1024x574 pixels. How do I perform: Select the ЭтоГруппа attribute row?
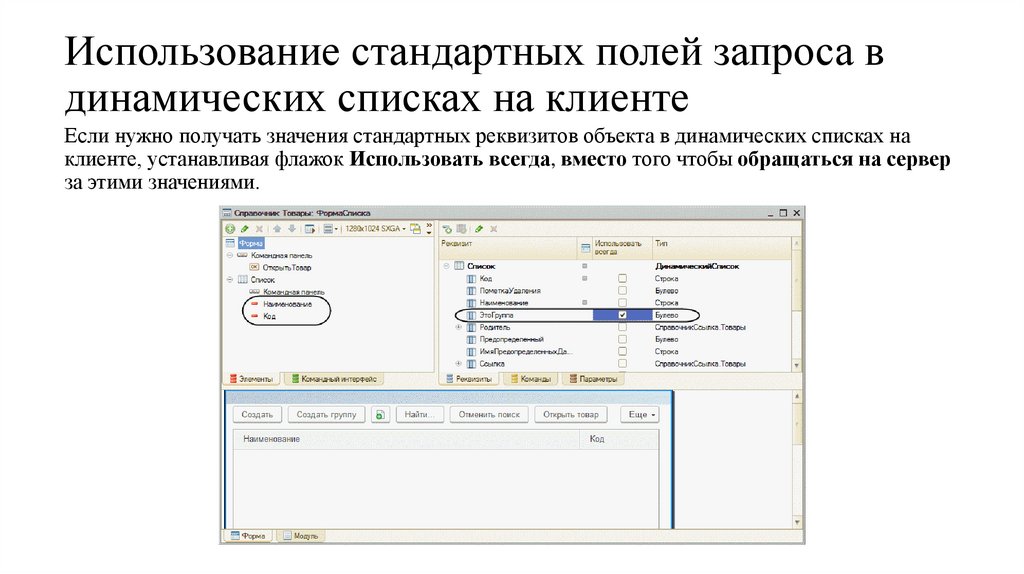614,315
